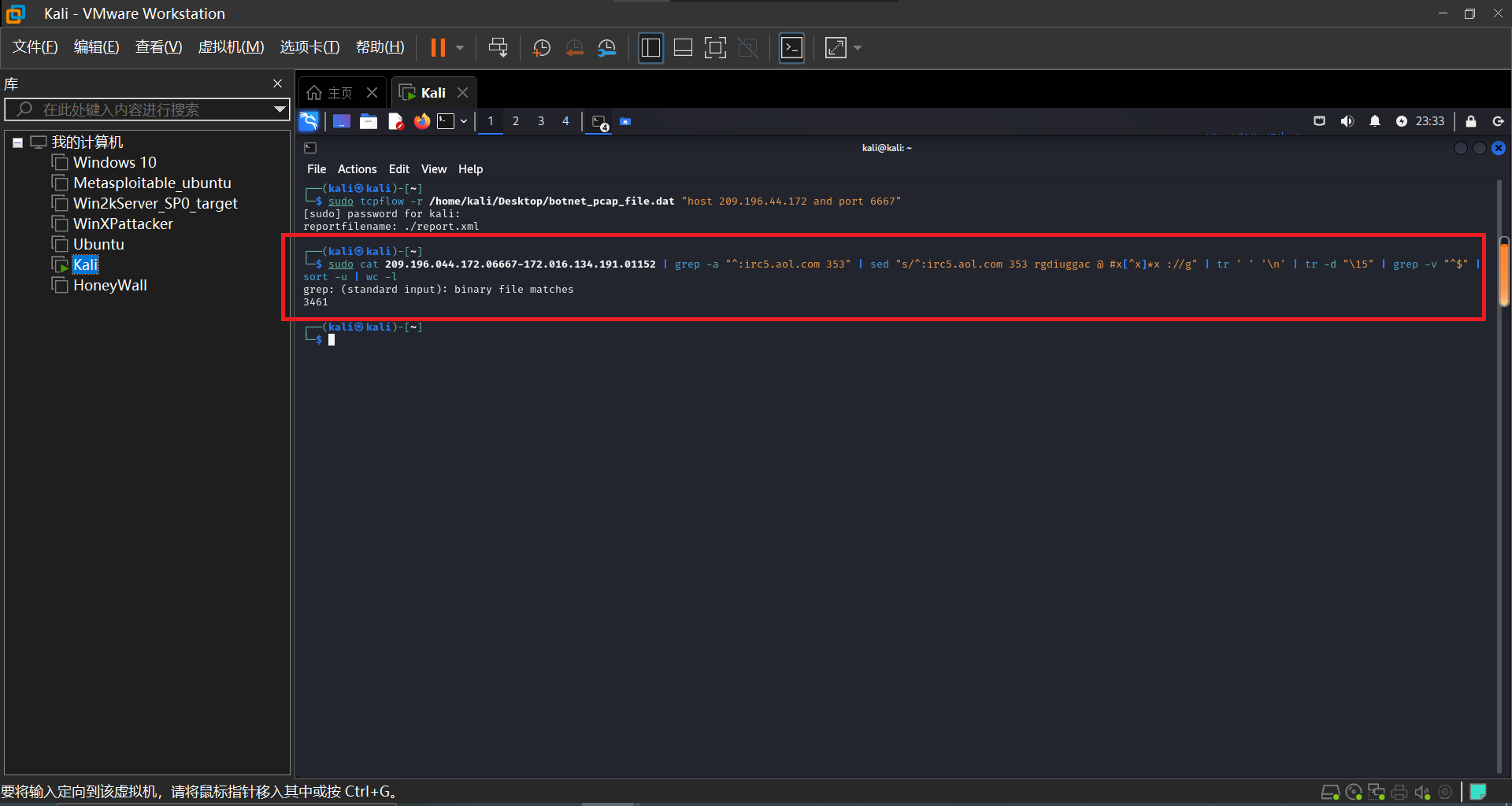1512x806 pixels.
Task: Pause the virtual machine with the orange pause button
Action: (438, 48)
